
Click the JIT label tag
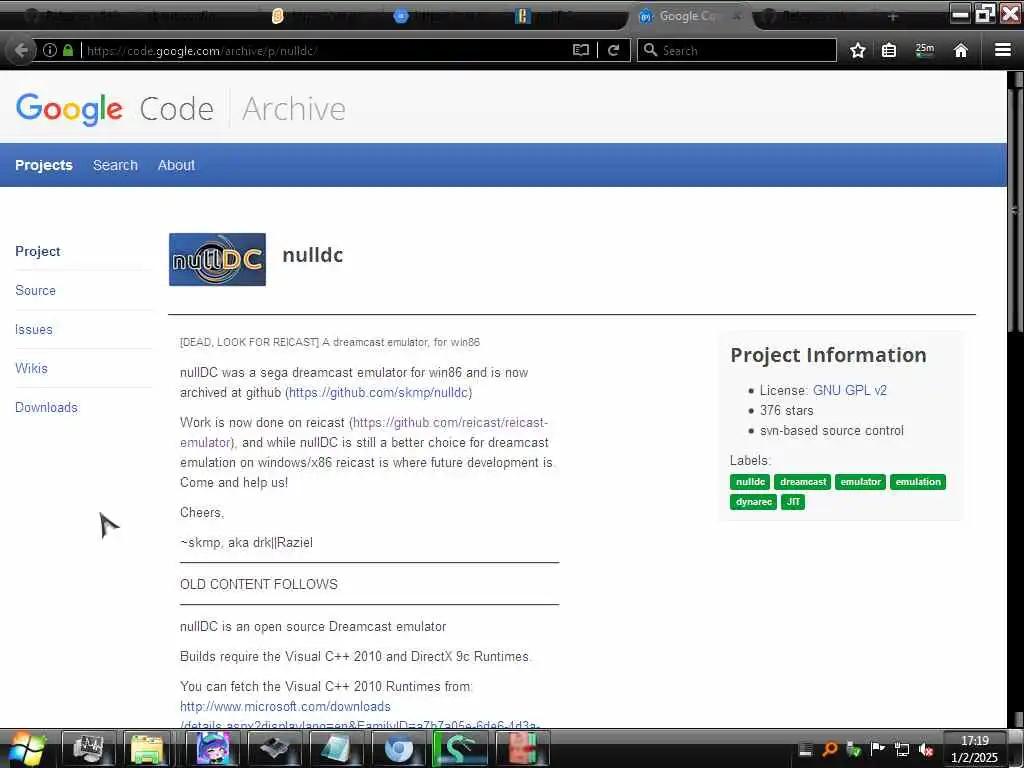click(x=793, y=502)
